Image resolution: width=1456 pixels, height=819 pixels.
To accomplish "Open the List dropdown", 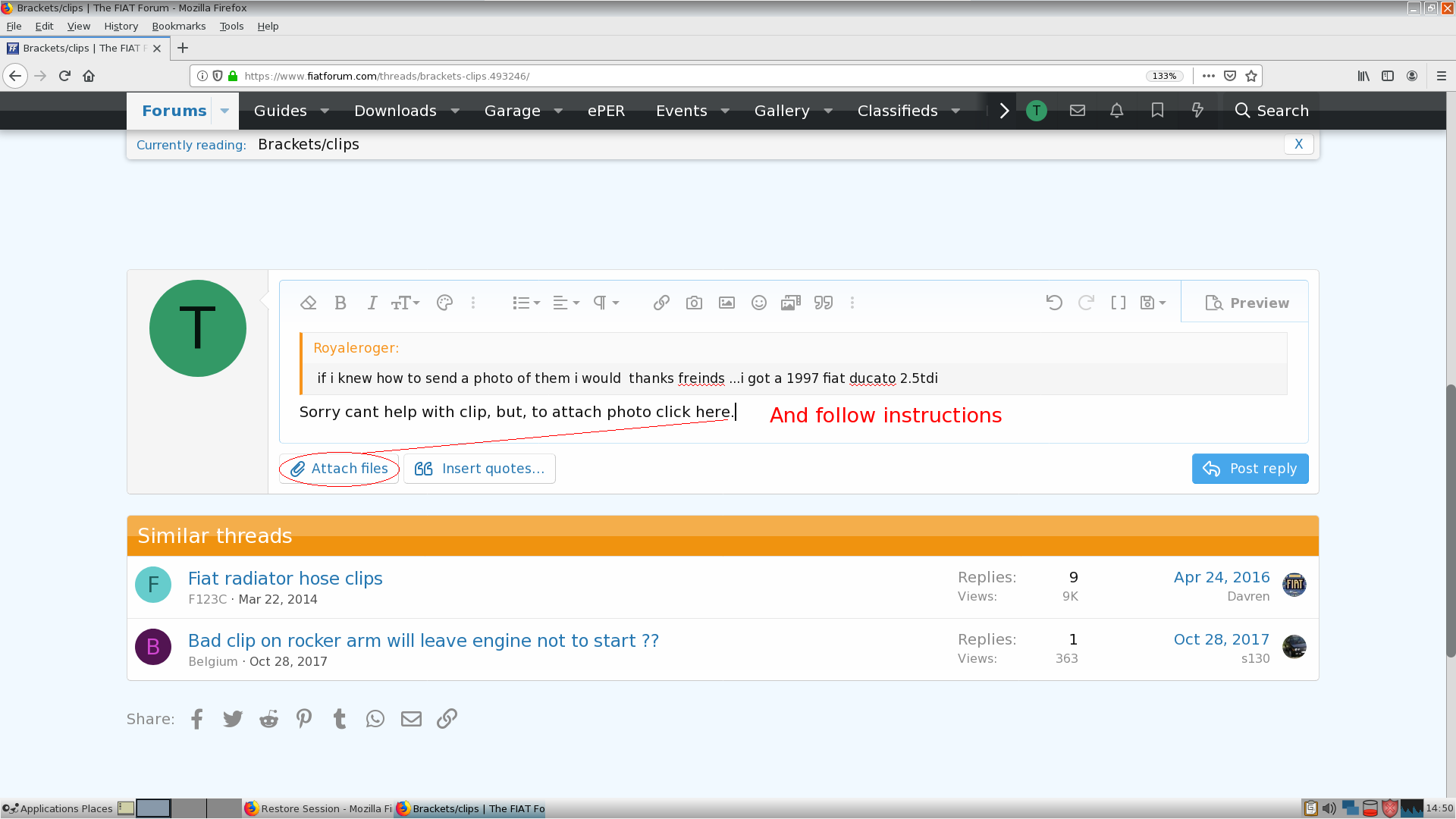I will 526,303.
